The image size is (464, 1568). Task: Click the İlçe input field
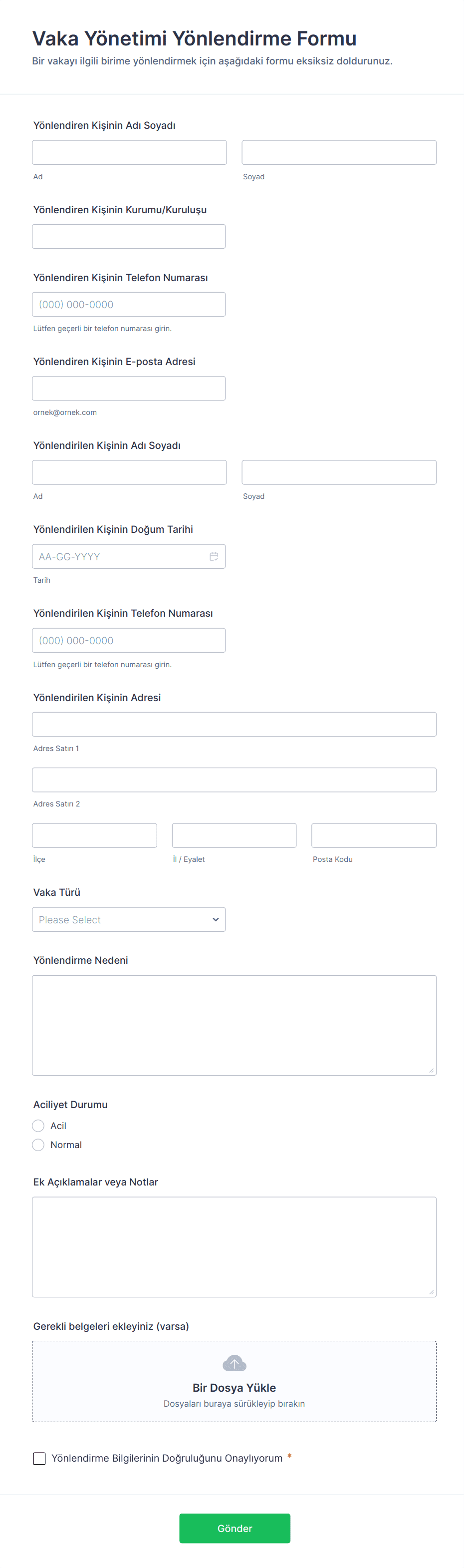coord(94,836)
